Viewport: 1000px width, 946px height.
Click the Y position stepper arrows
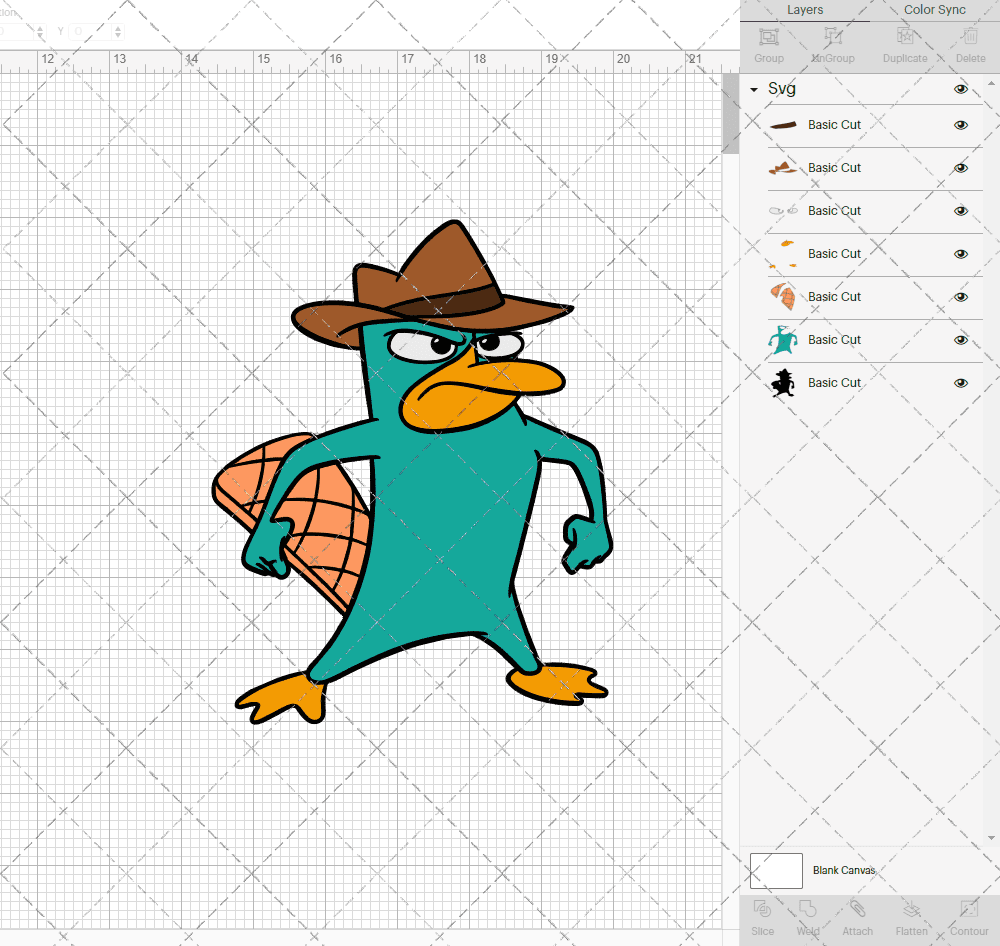pos(118,31)
